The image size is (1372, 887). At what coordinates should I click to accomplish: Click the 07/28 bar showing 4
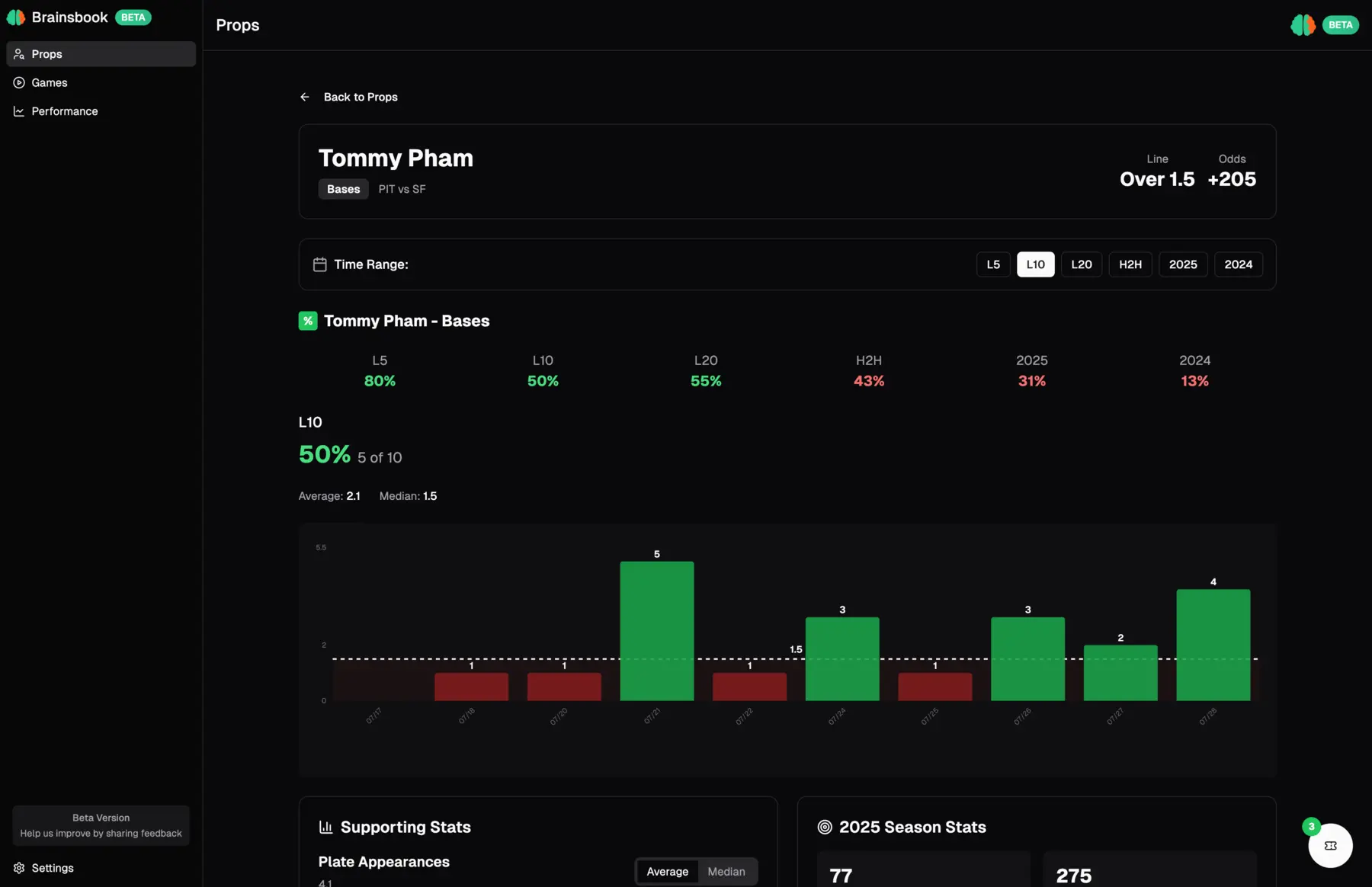tap(1213, 645)
